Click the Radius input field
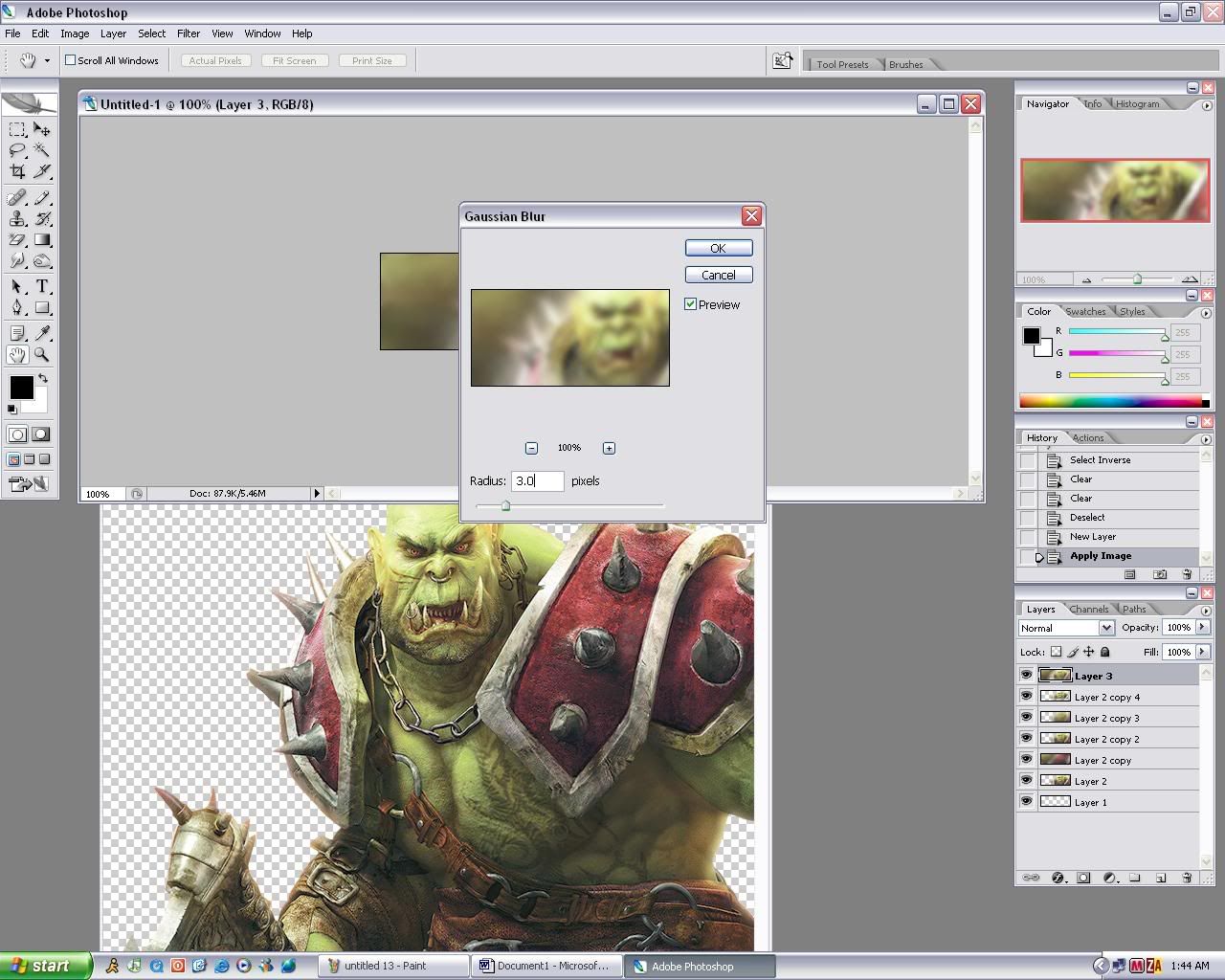Screen dimensions: 1225x980 click(x=537, y=481)
